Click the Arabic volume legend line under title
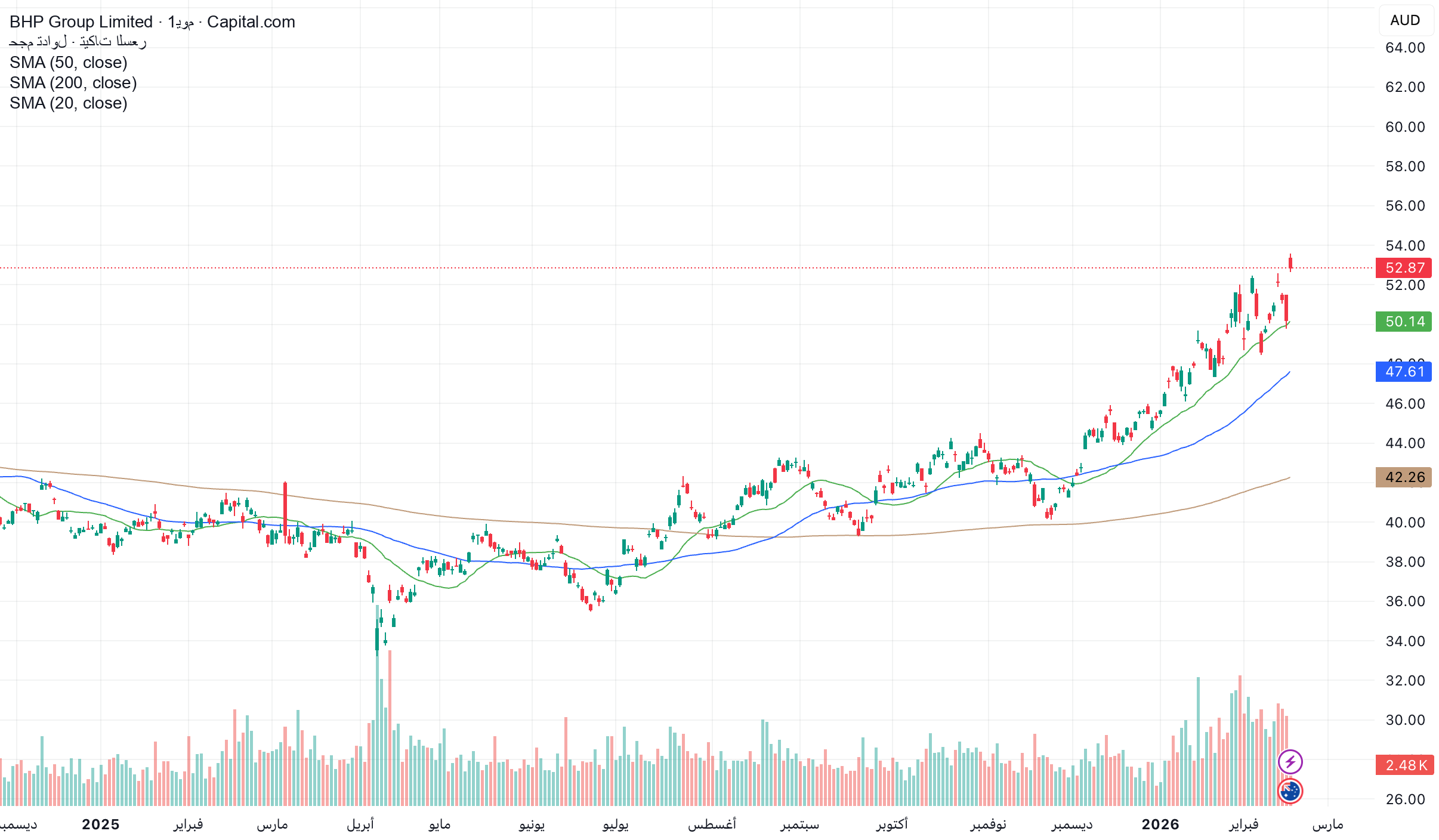This screenshot has height=840, width=1439. click(x=78, y=42)
